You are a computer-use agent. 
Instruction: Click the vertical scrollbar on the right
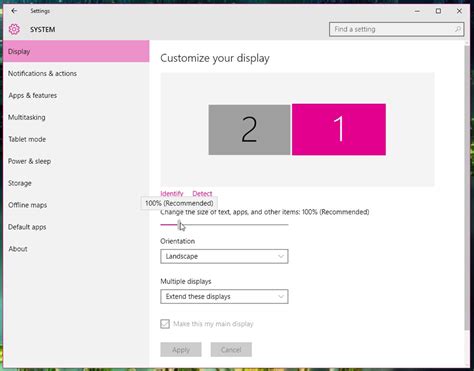coord(467,187)
